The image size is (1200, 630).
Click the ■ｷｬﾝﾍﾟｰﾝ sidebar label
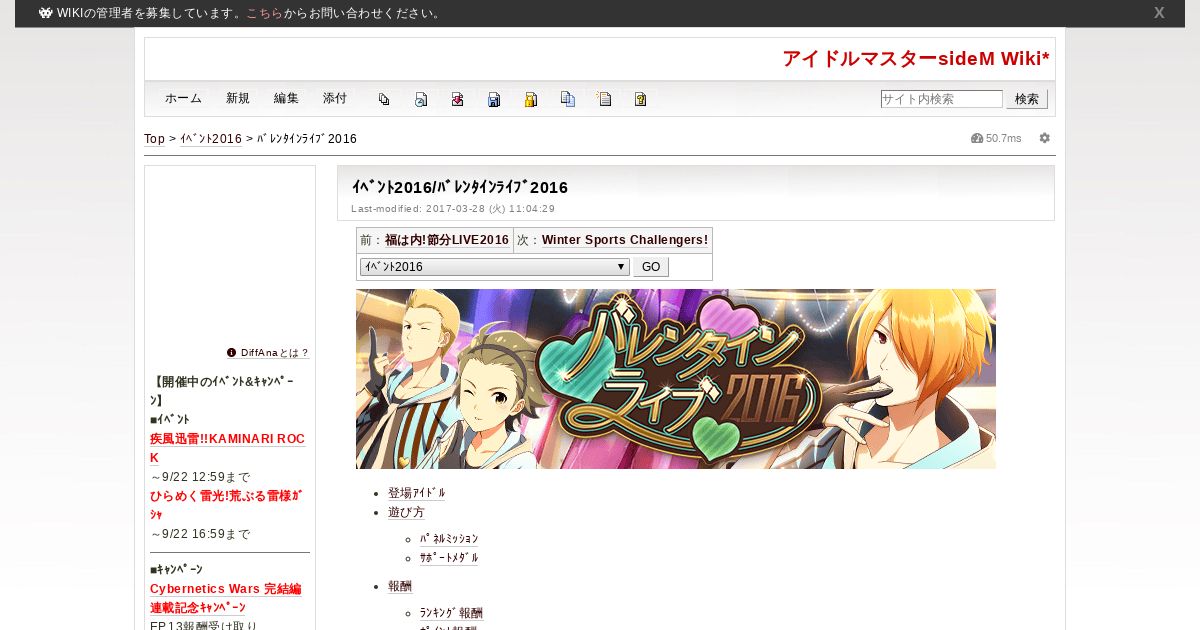pos(176,570)
